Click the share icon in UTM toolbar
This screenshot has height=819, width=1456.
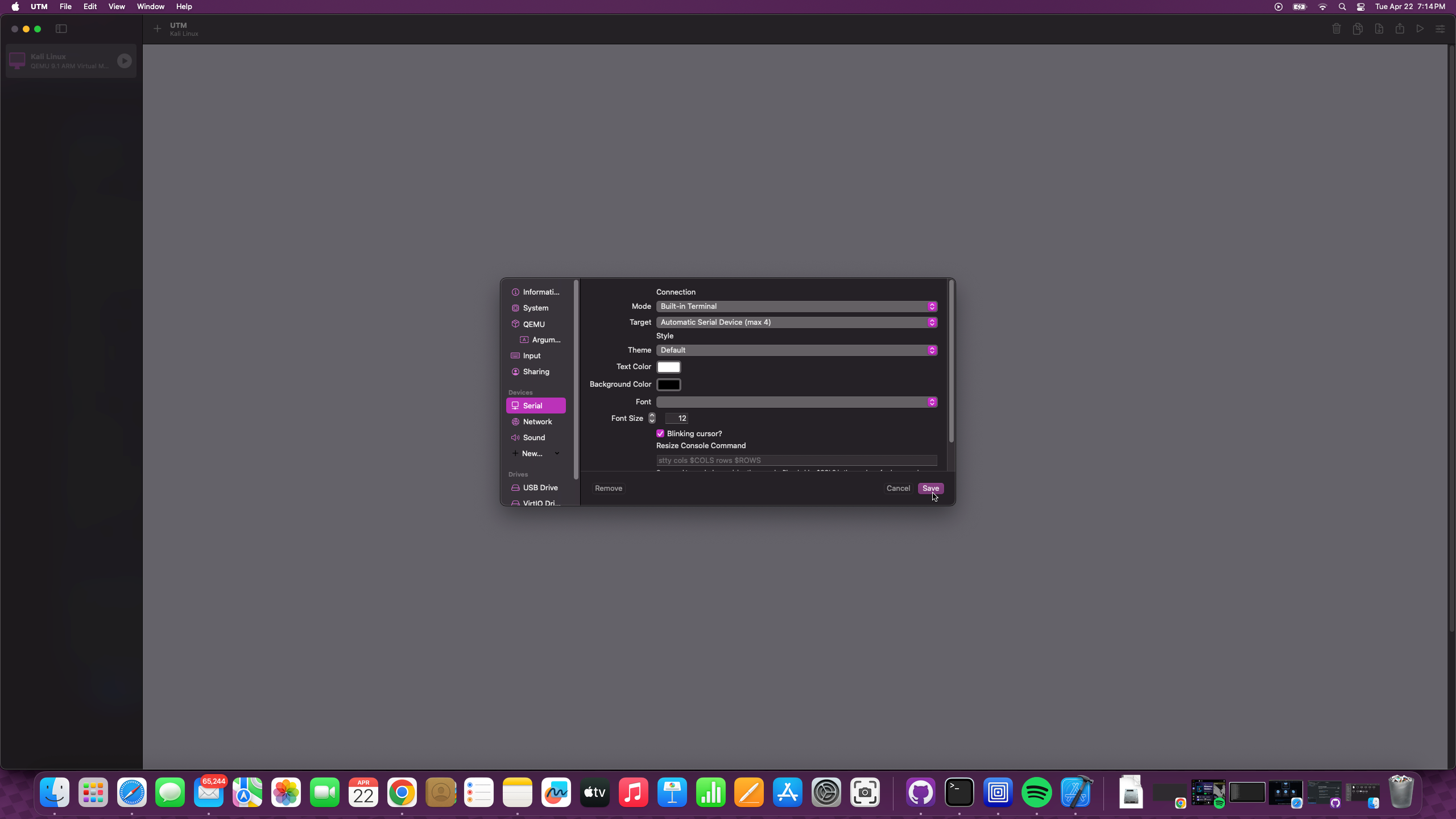point(1399,29)
